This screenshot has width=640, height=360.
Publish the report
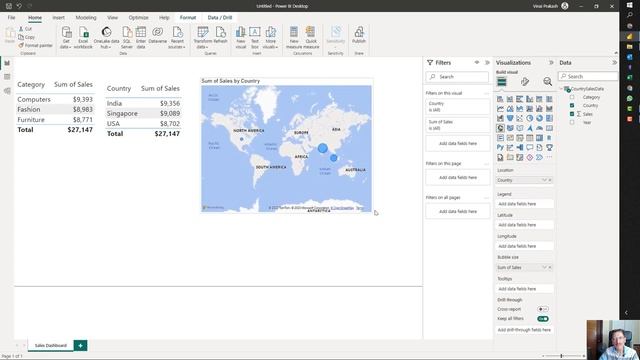coord(359,36)
